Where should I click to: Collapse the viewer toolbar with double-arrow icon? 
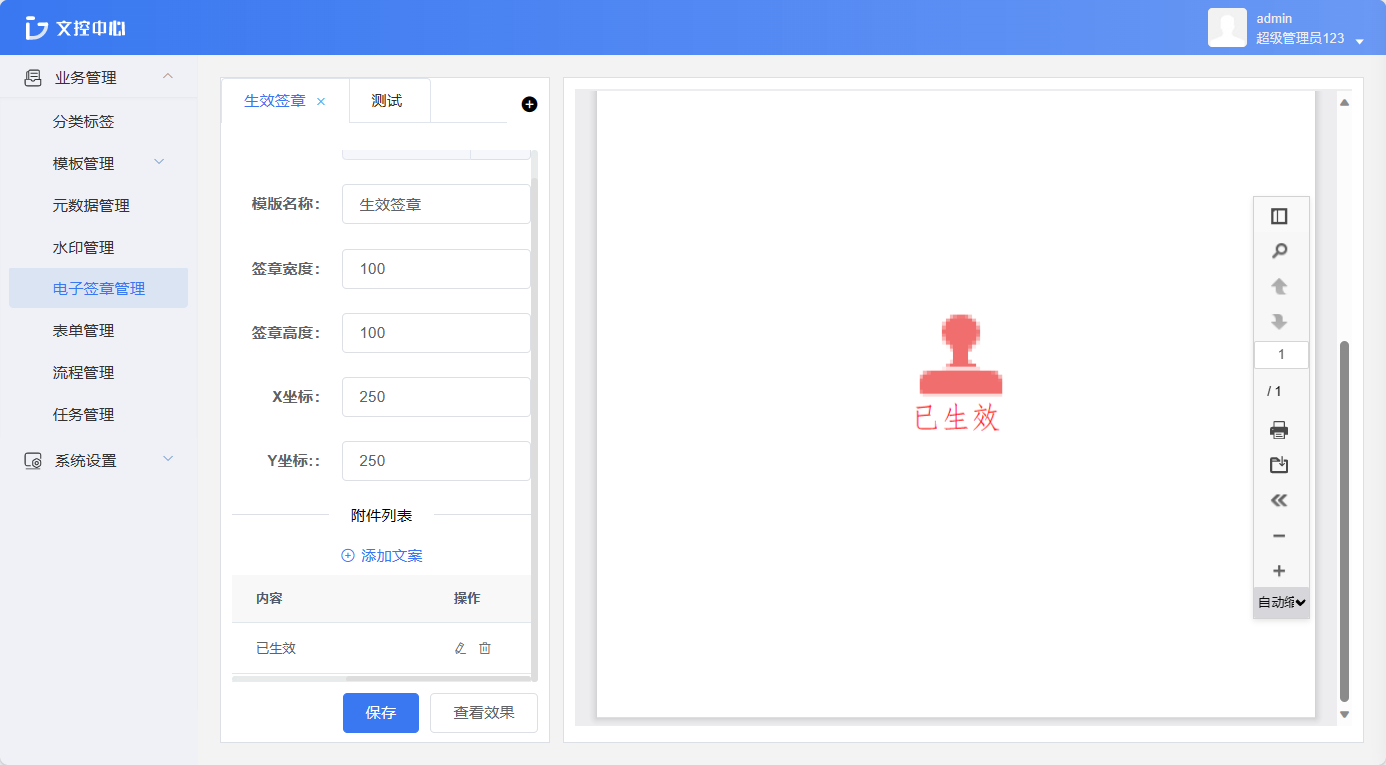(1281, 500)
